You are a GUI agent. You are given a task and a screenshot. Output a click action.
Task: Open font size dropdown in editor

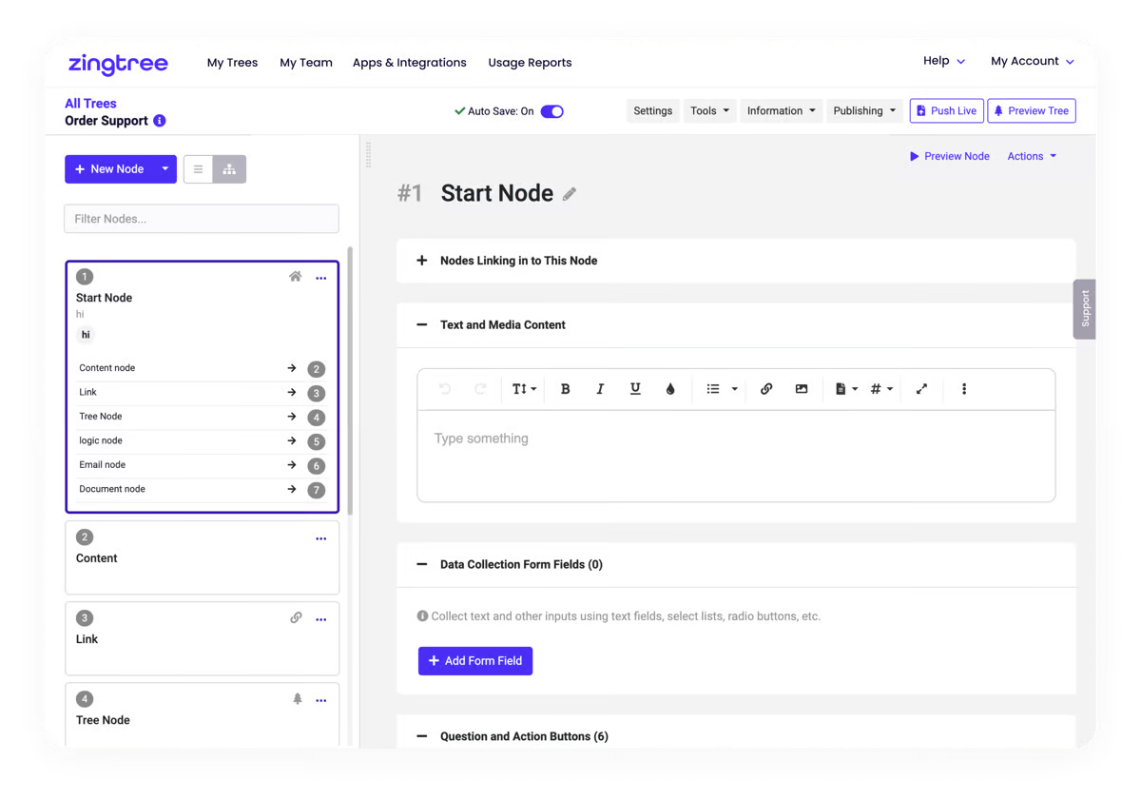[524, 389]
